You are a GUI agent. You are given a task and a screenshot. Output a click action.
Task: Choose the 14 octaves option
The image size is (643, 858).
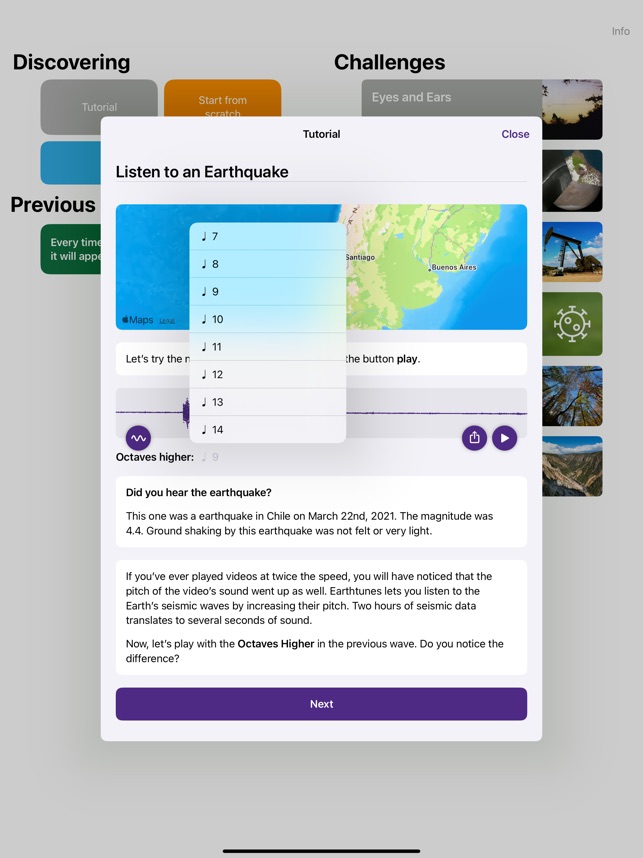[267, 429]
